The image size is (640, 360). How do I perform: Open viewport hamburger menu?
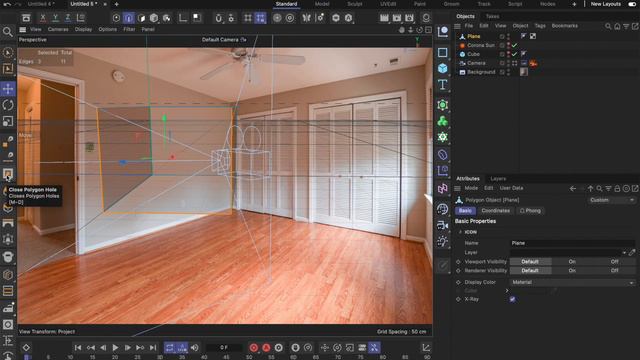coord(22,29)
